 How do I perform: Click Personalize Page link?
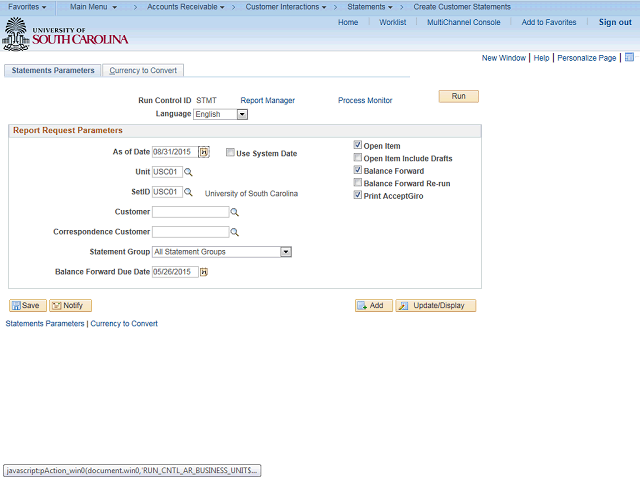click(x=587, y=58)
